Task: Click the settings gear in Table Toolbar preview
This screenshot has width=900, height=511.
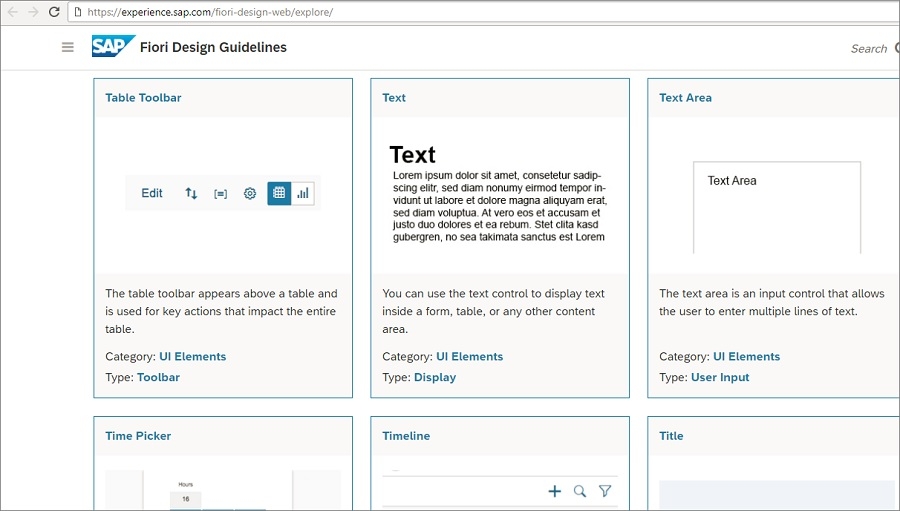Action: (250, 193)
